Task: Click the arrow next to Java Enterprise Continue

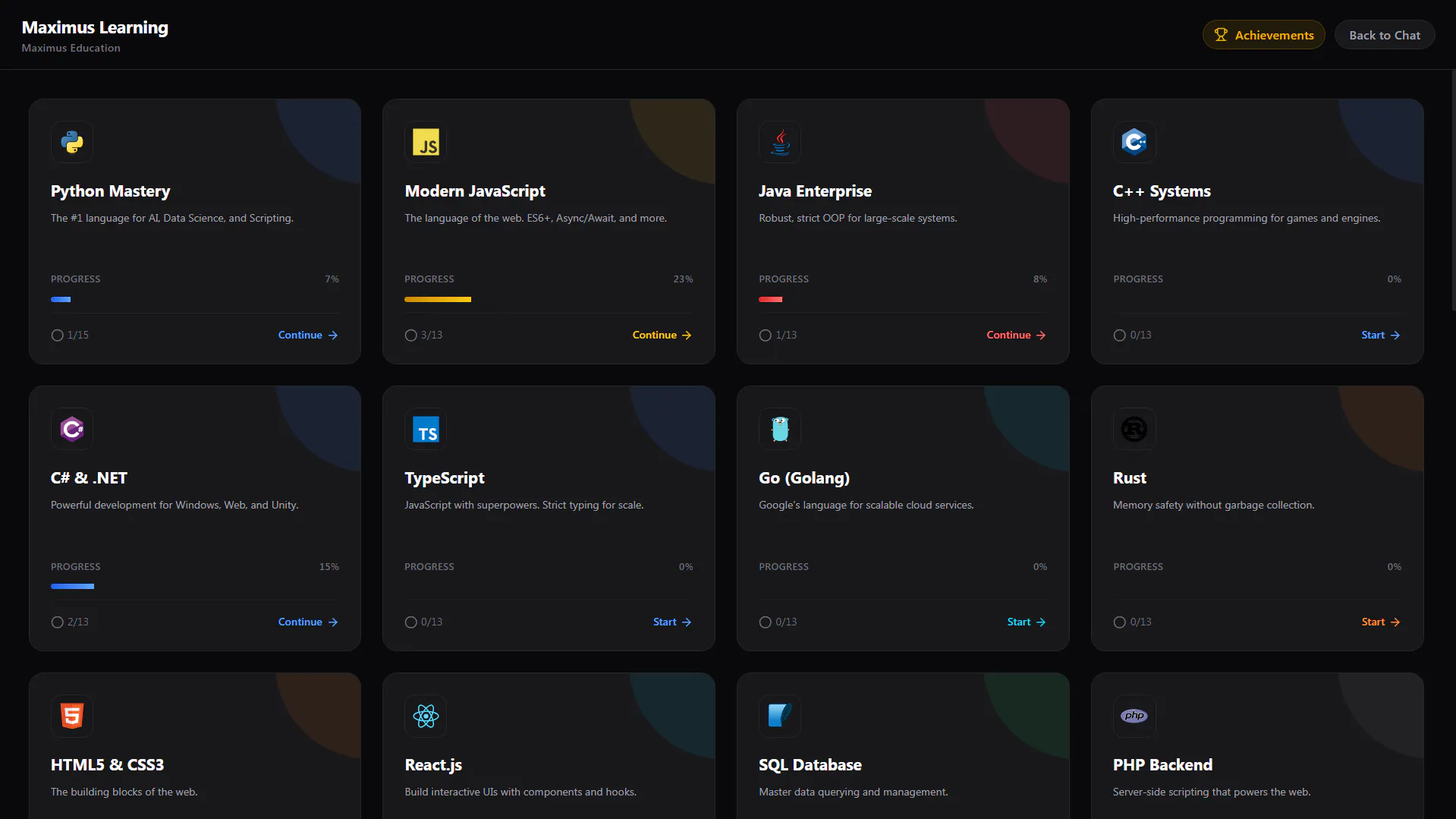Action: [1041, 335]
